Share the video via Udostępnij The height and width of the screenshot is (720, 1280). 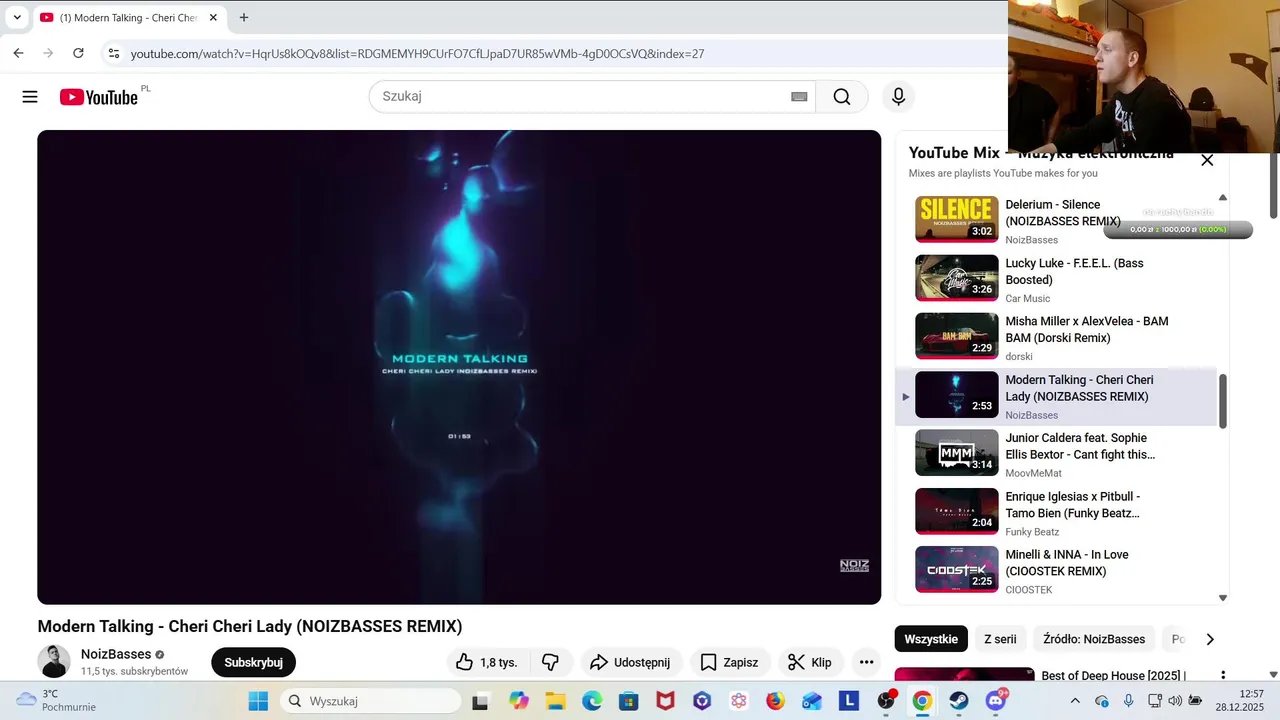[x=630, y=662]
